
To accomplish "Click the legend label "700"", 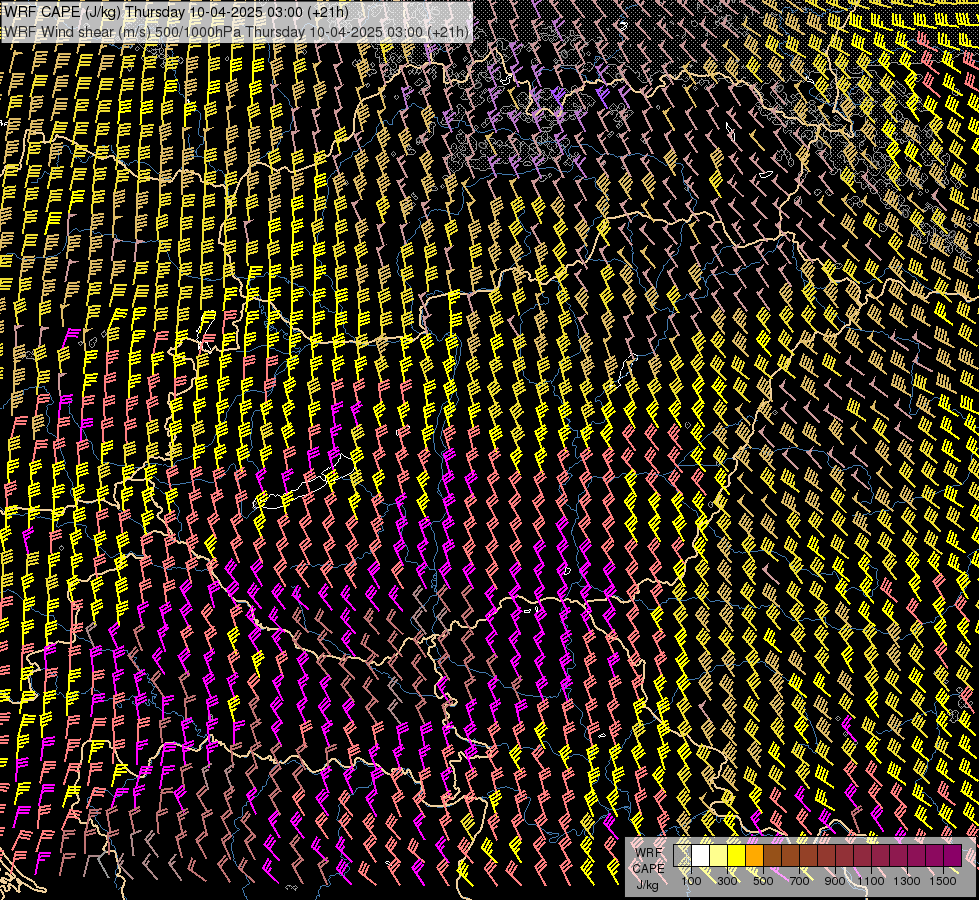I will (799, 881).
